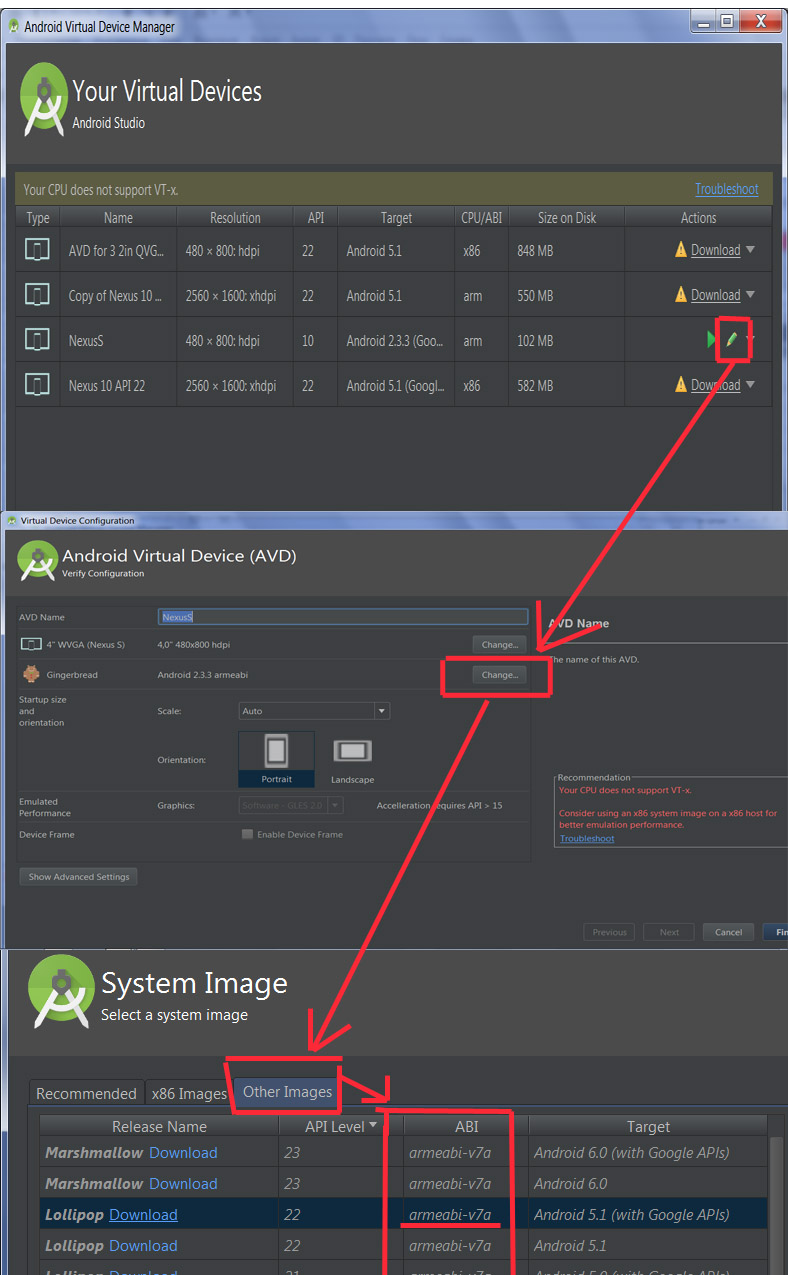Switch to the x86 Images tab
Screen dimensions: 788x1275
point(188,1093)
